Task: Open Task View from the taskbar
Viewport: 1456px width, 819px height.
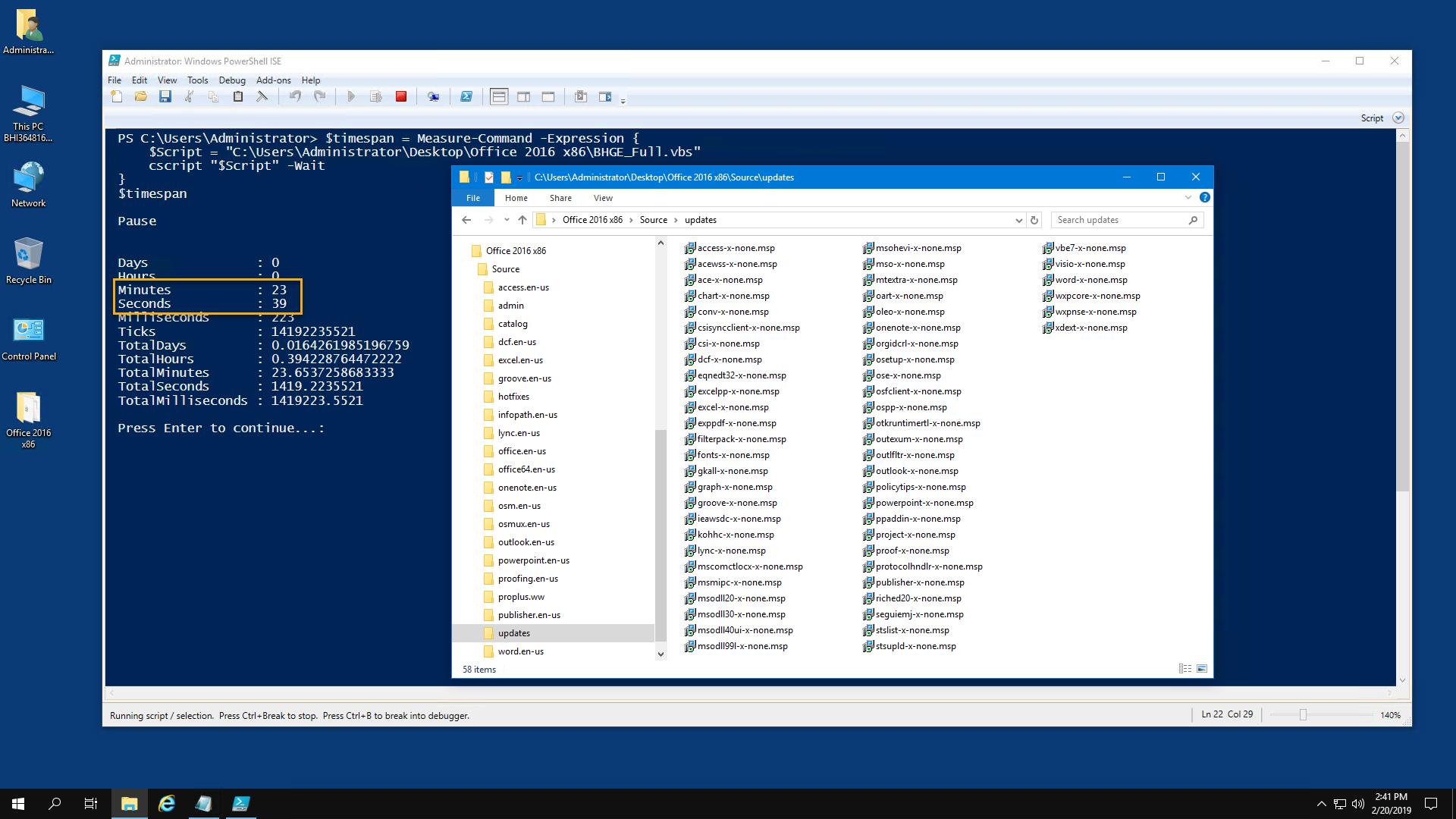Action: point(91,804)
